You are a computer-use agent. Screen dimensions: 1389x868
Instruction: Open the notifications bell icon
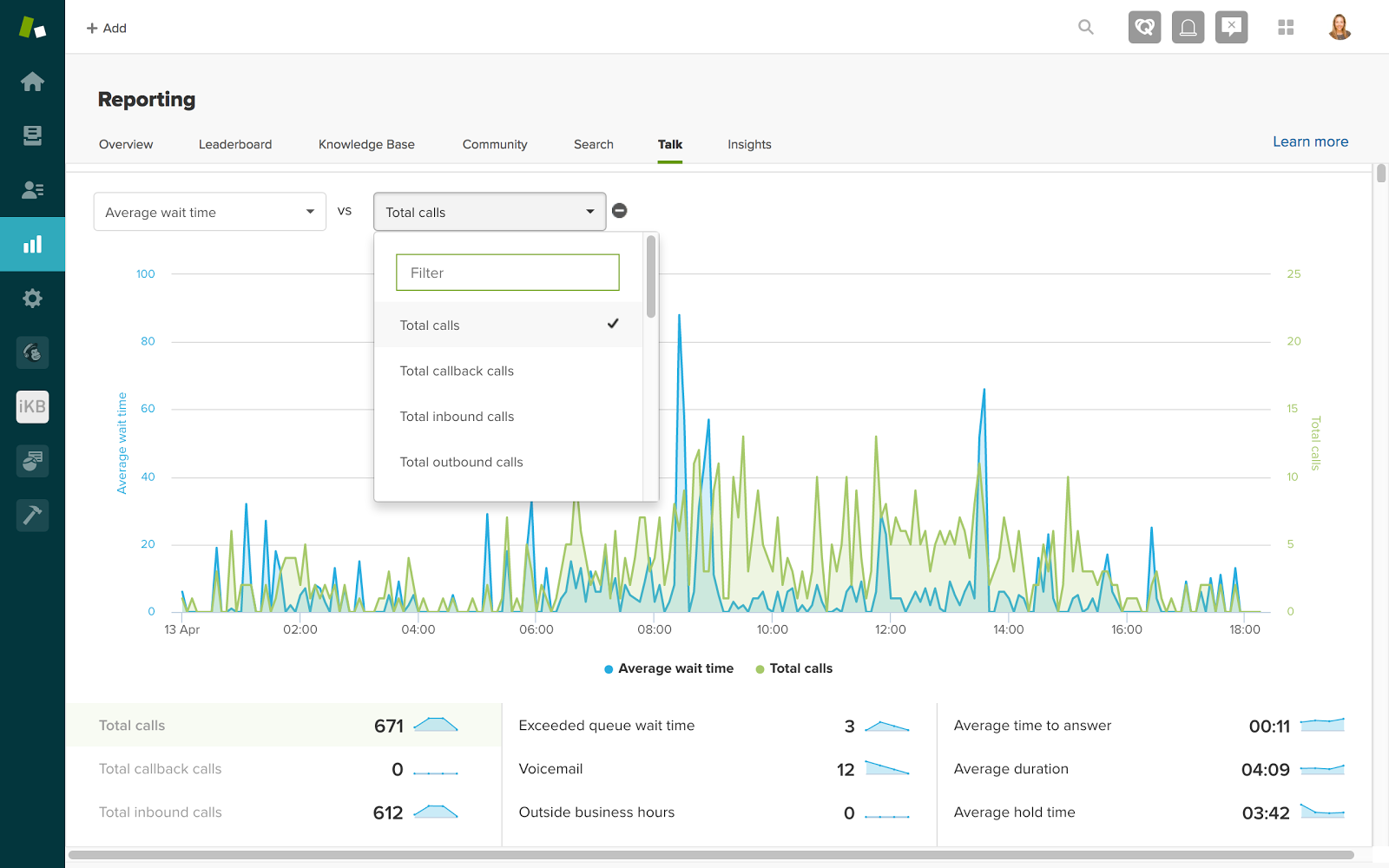click(x=1188, y=28)
